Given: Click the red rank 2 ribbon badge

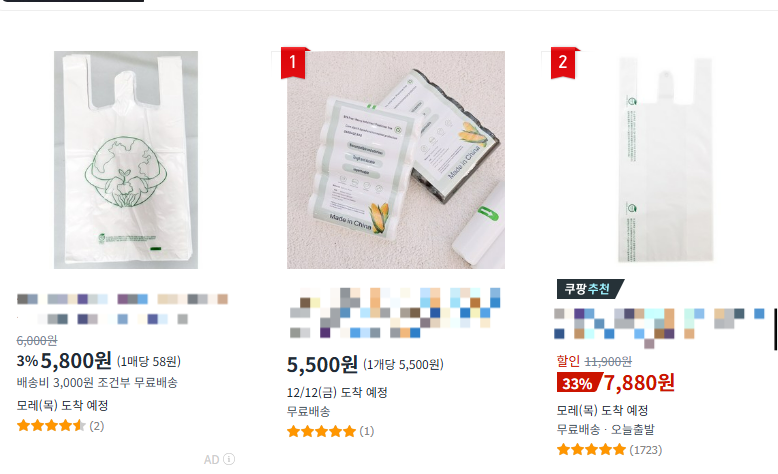Looking at the screenshot, I should pos(563,63).
